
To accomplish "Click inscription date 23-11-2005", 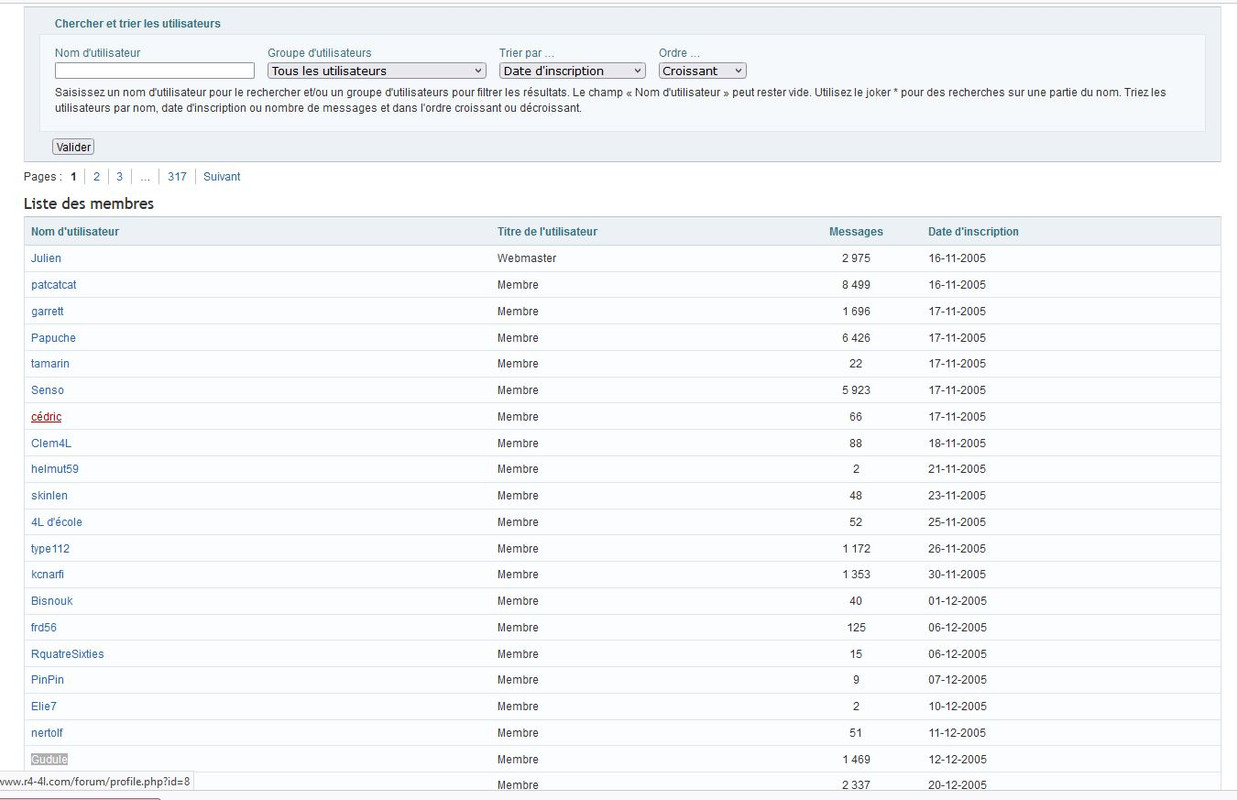I will click(x=957, y=496).
